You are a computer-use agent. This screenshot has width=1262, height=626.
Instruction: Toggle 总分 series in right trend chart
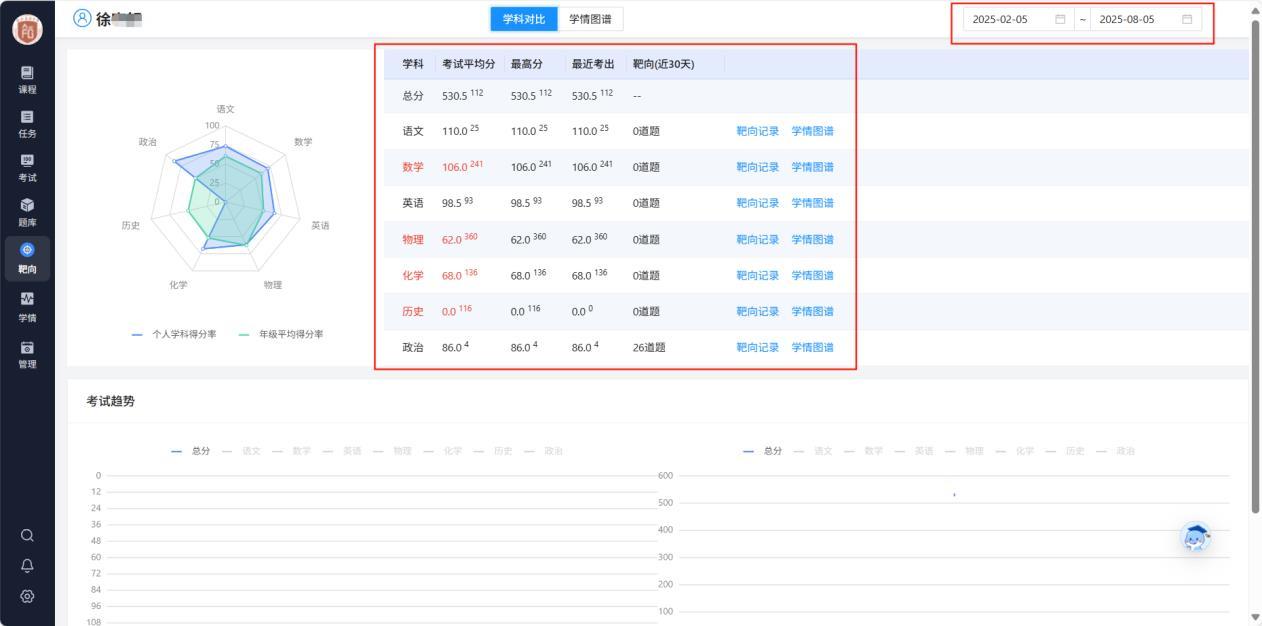coord(764,451)
